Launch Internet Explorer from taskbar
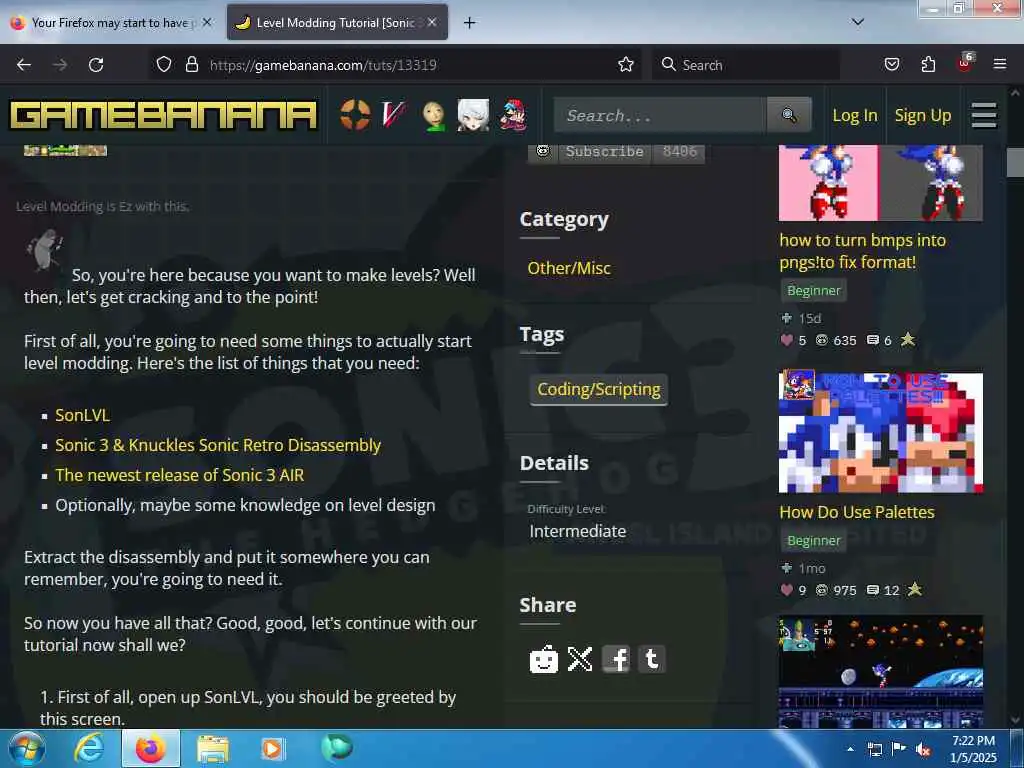 (x=89, y=749)
